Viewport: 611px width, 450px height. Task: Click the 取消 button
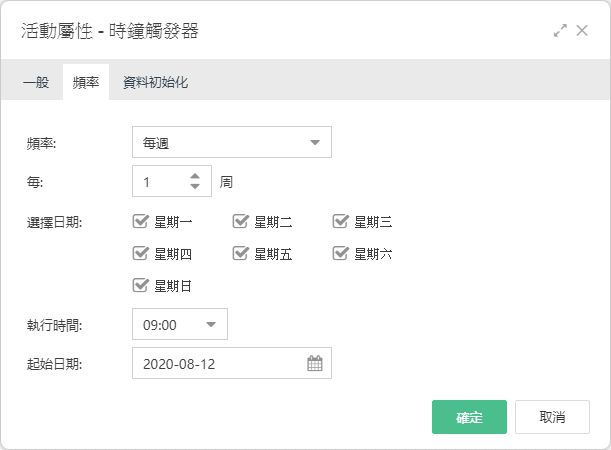pos(552,417)
